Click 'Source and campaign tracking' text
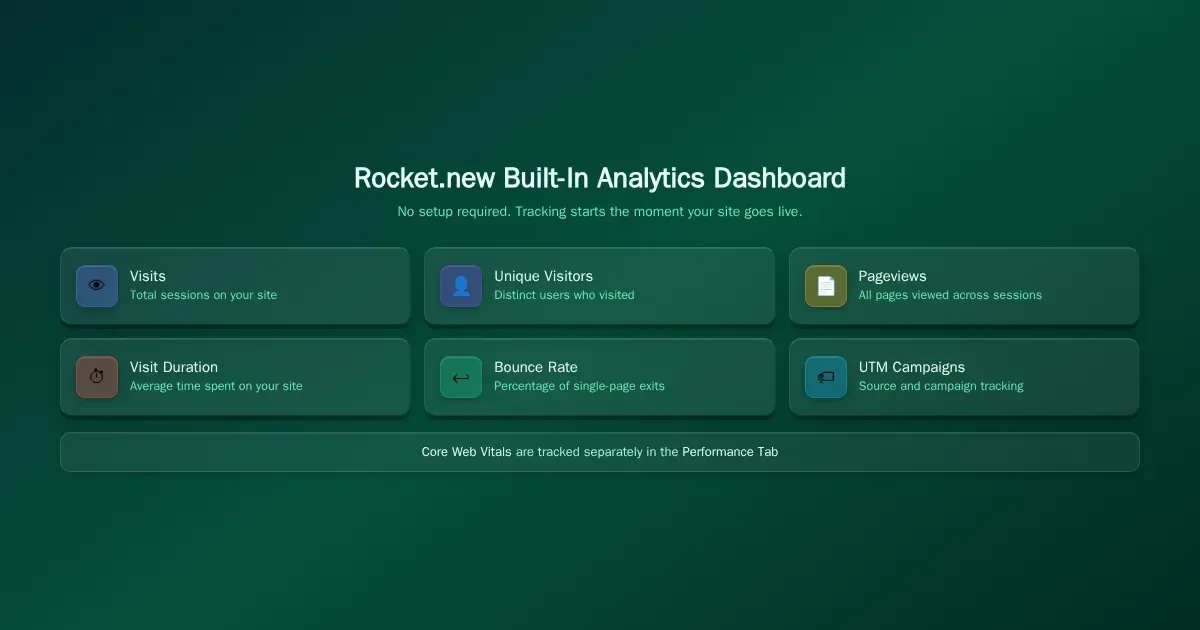This screenshot has height=630, width=1200. point(941,386)
